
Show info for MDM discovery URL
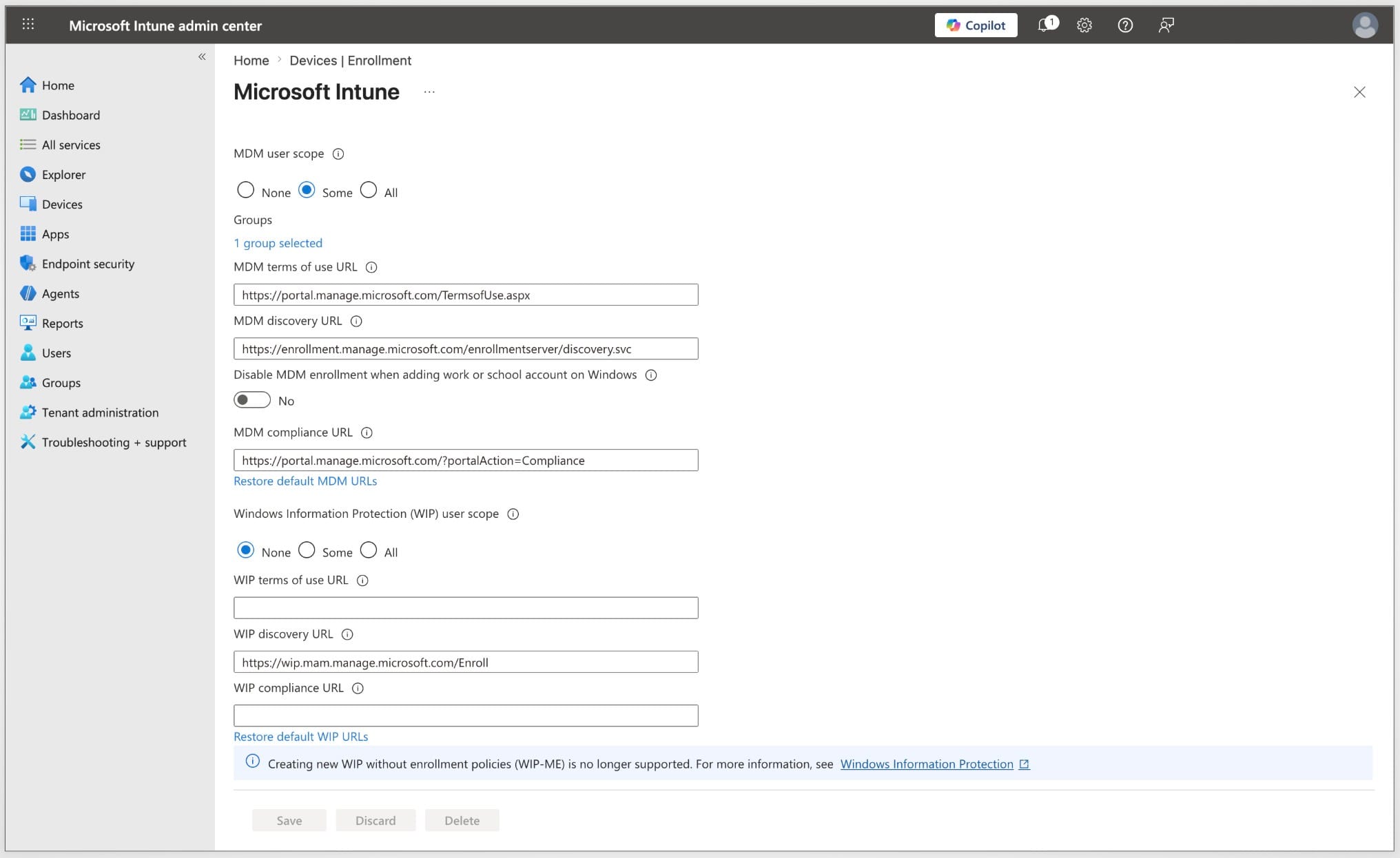coord(356,321)
